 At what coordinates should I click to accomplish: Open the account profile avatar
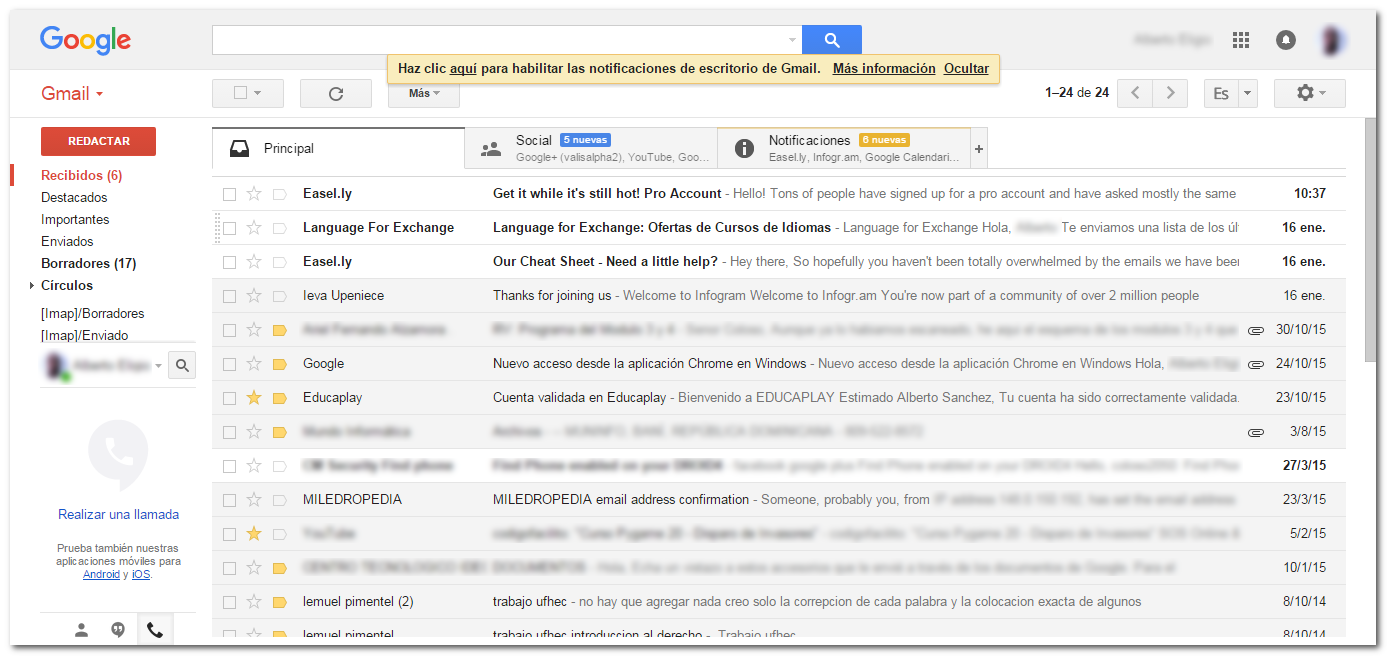tap(1332, 40)
